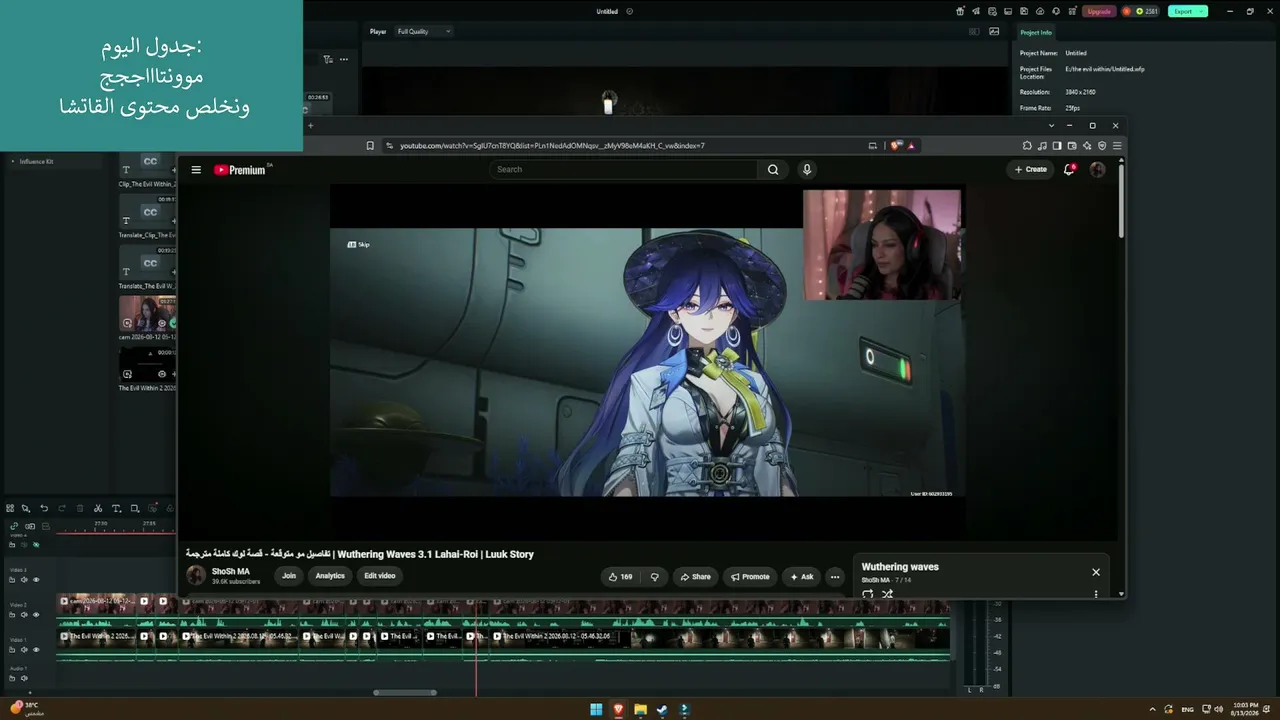1280x720 pixels.
Task: Open the browser tab search chevron
Action: [x=1051, y=126]
